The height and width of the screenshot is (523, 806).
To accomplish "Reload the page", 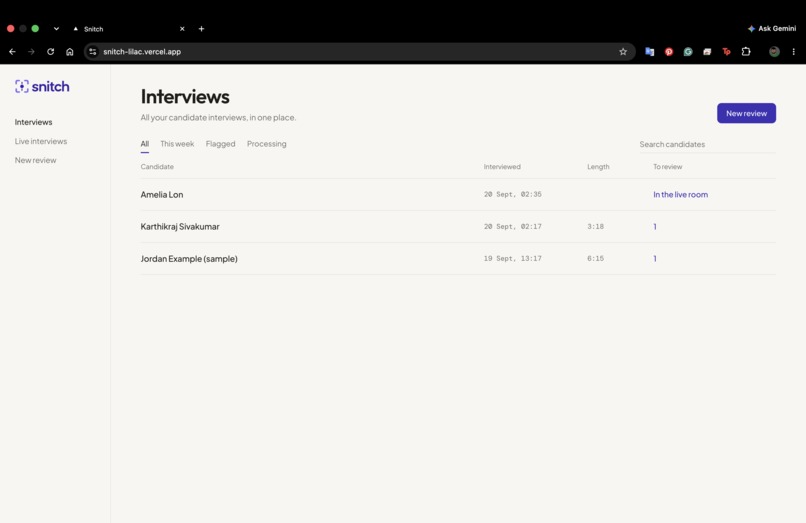I will (x=50, y=51).
